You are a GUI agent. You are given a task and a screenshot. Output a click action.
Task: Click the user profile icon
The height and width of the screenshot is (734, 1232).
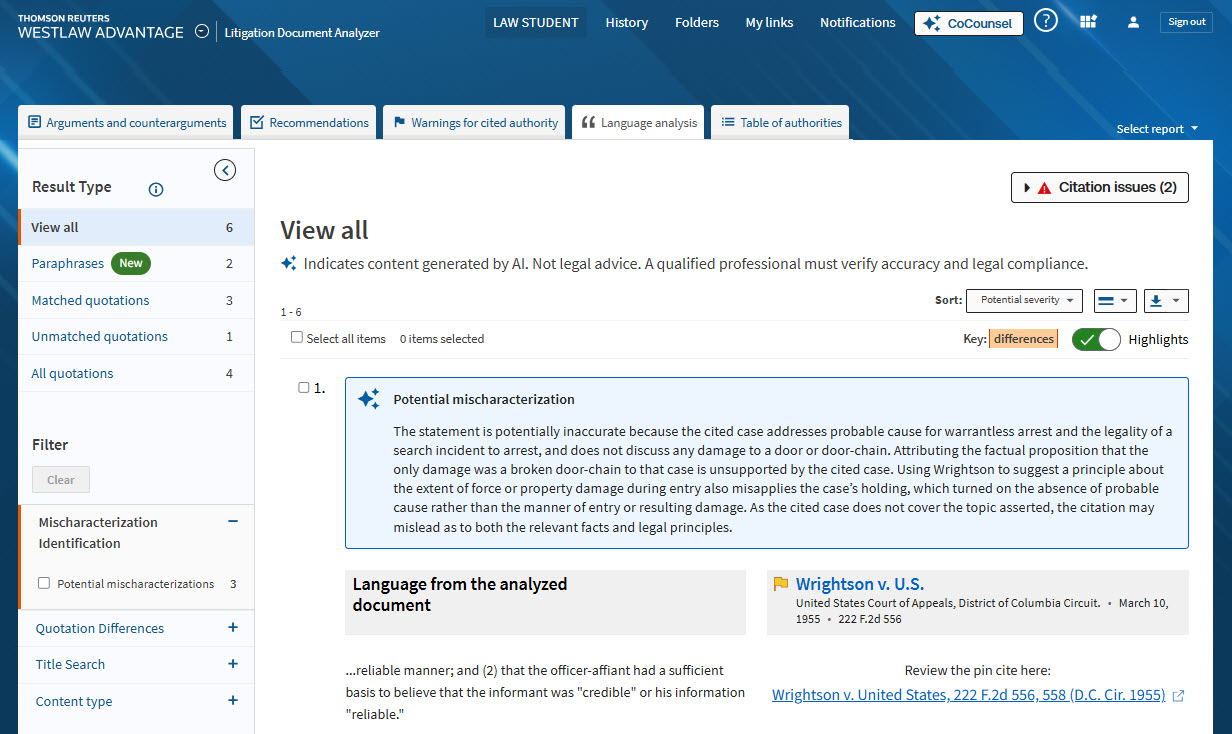click(1133, 22)
